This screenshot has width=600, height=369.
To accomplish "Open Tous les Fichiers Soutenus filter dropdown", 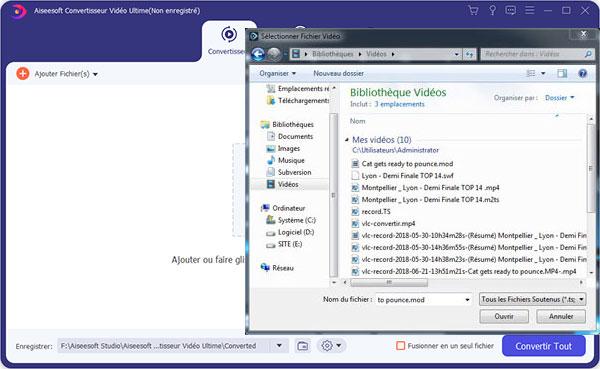I will click(x=533, y=299).
